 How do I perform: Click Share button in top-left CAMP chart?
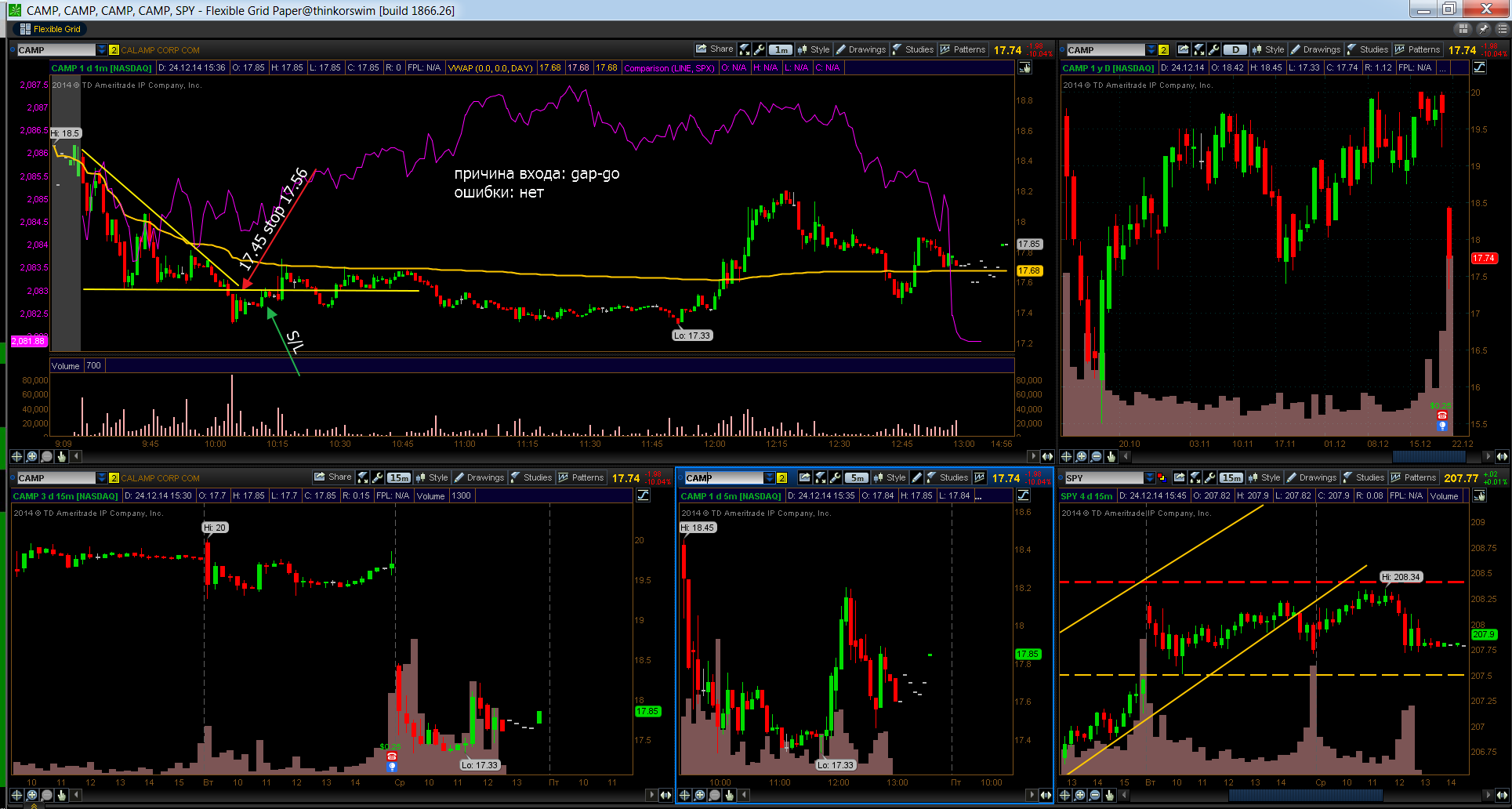[x=714, y=49]
